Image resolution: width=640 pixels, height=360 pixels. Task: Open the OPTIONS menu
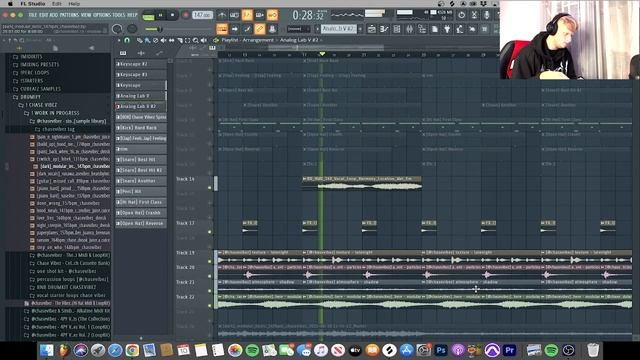click(x=102, y=15)
